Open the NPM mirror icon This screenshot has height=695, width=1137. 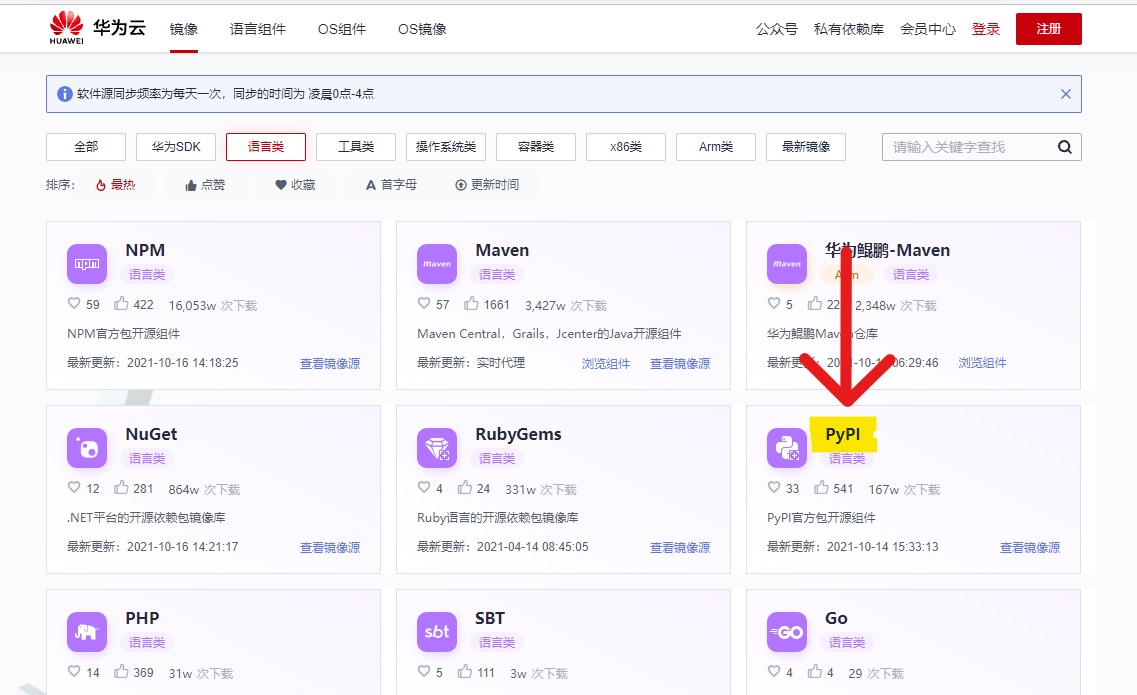coord(87,264)
